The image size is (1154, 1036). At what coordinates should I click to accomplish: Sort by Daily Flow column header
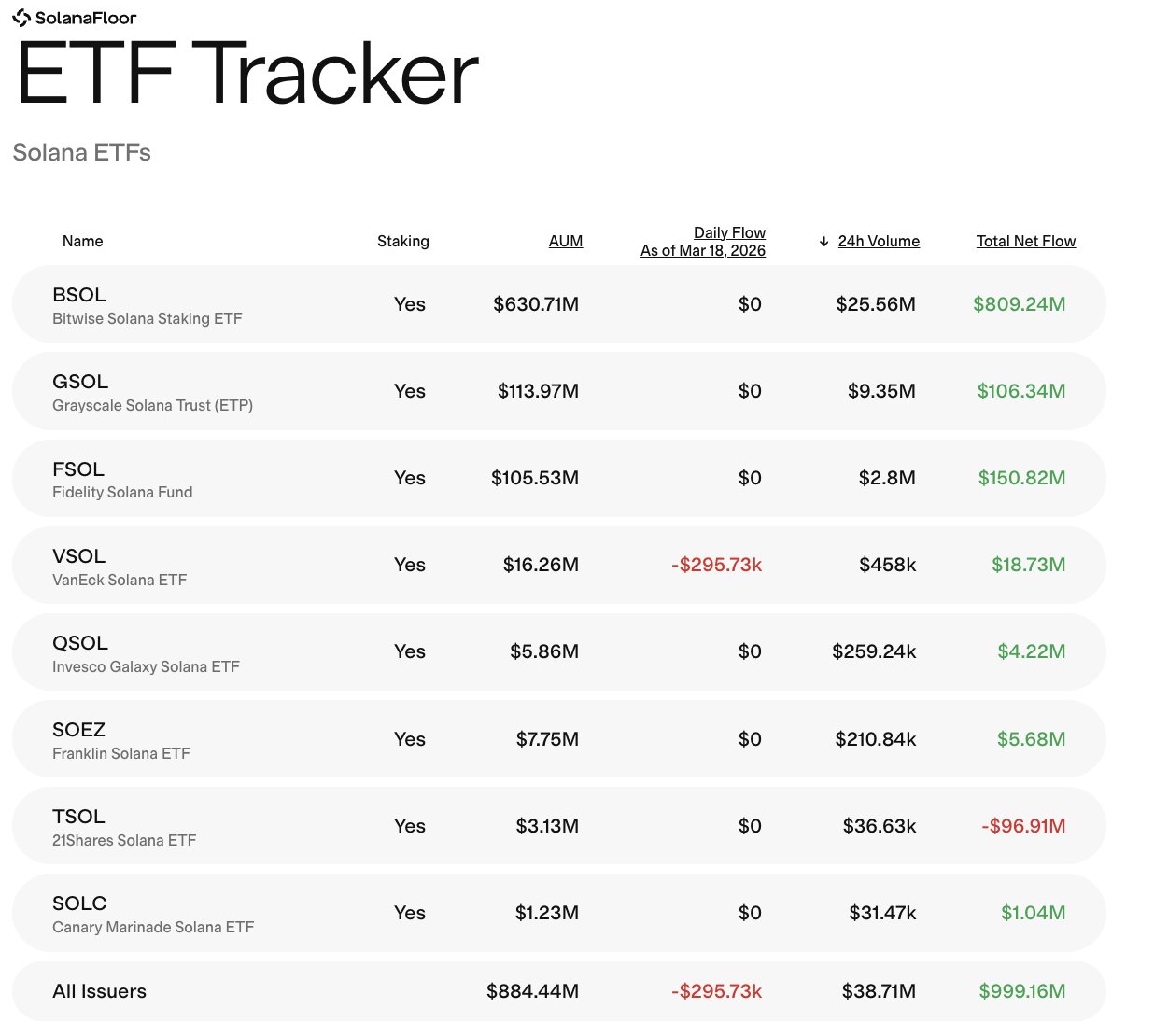coord(729,232)
